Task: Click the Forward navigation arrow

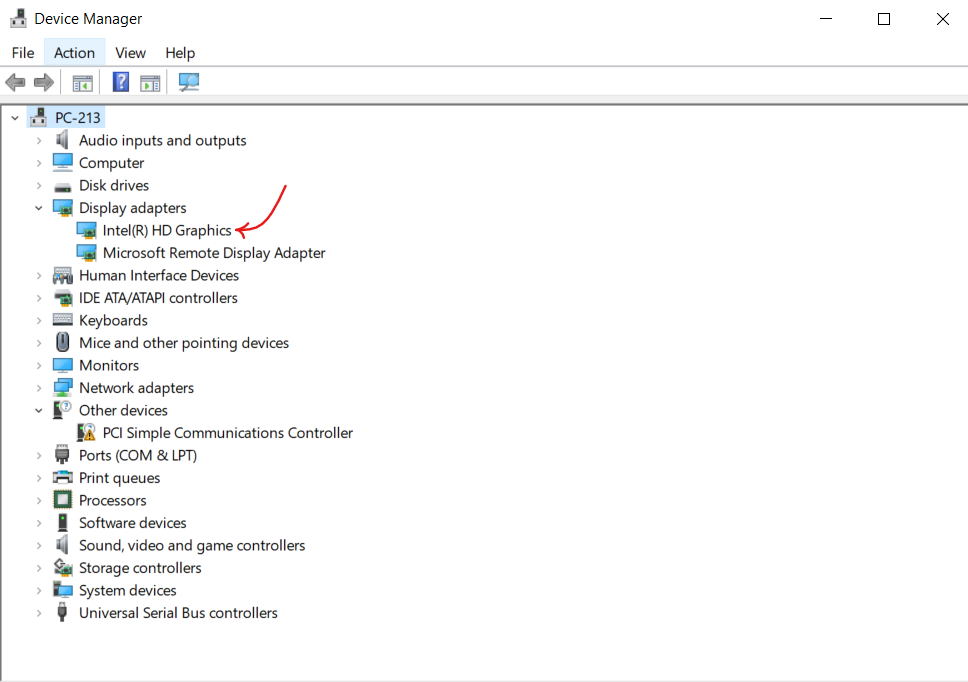Action: coord(43,82)
